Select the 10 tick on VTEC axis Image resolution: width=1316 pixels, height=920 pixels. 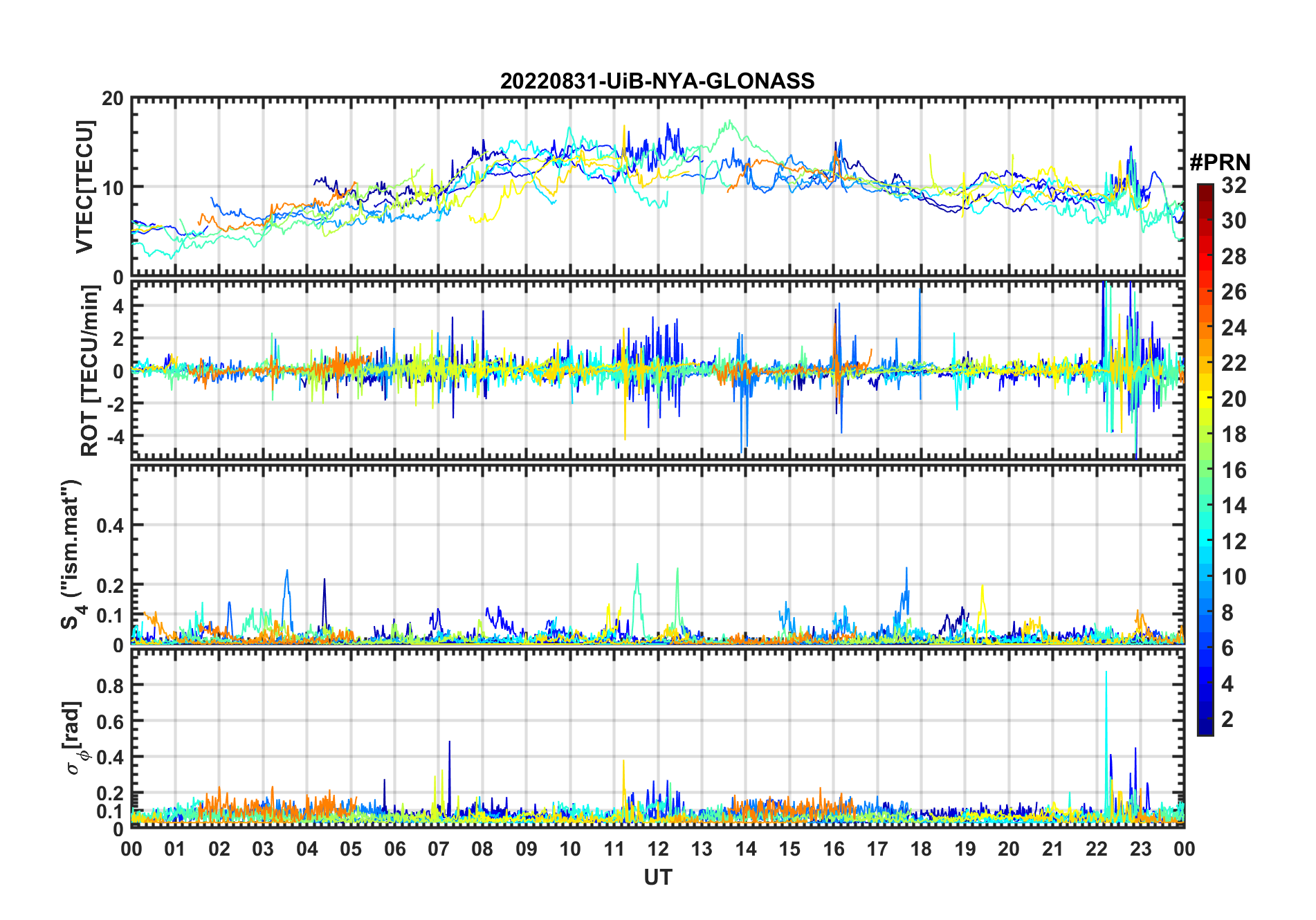tap(113, 187)
